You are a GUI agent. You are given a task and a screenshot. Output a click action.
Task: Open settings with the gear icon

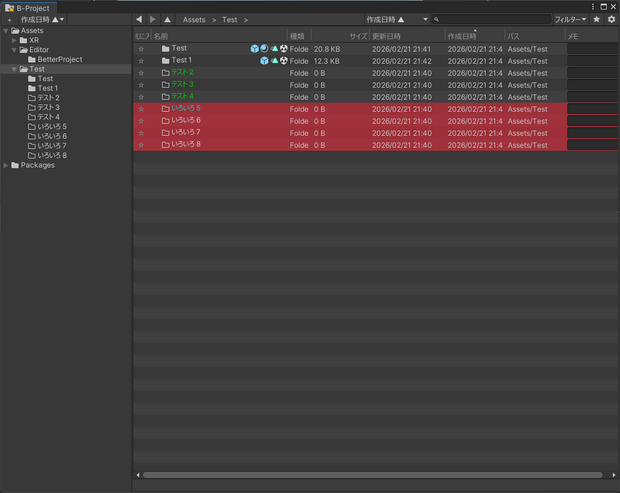(x=611, y=19)
